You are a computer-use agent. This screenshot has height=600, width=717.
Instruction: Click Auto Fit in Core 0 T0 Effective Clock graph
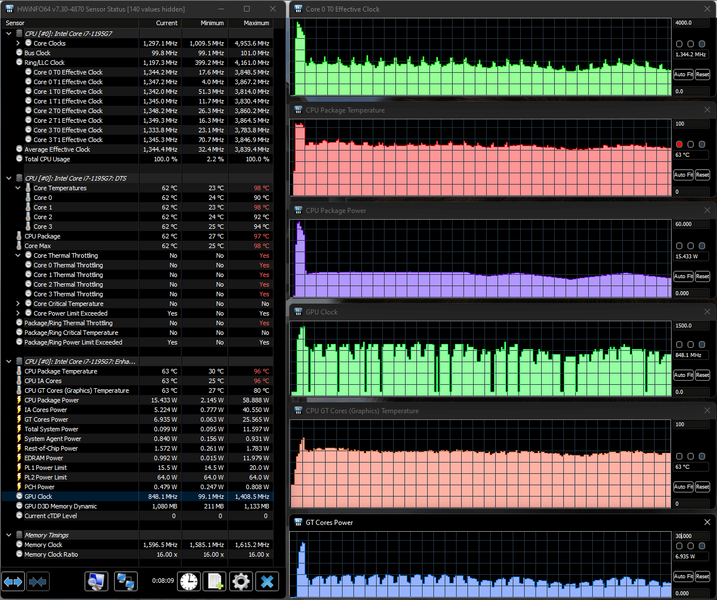pyautogui.click(x=683, y=74)
